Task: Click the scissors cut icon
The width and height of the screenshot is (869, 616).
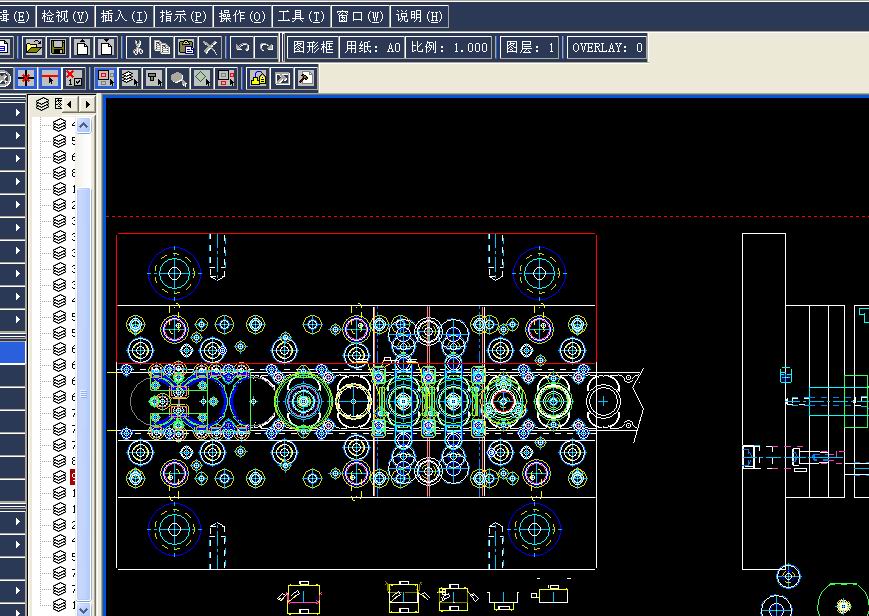Action: [137, 48]
